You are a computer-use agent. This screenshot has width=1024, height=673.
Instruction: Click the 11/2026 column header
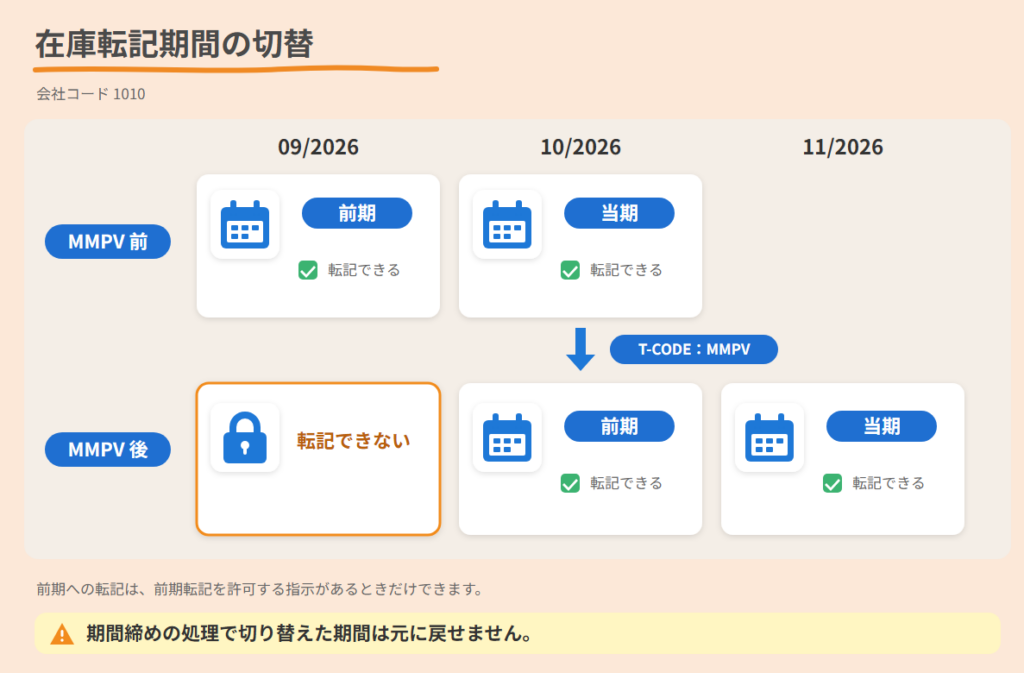842,147
